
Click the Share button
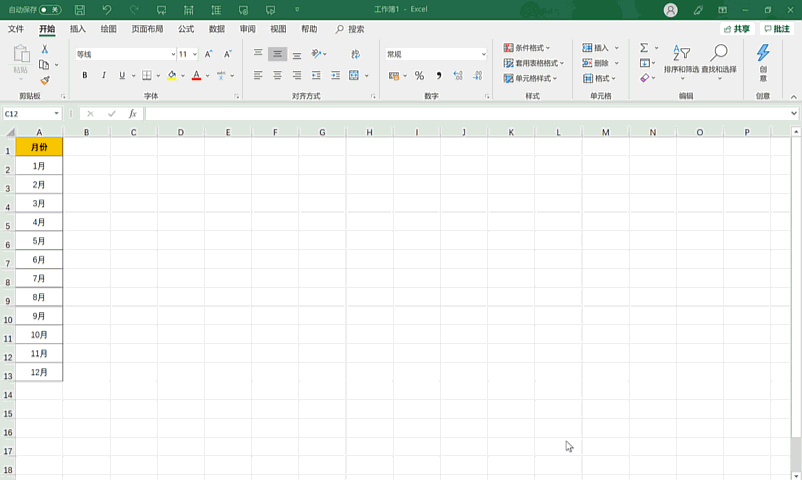pyautogui.click(x=737, y=29)
